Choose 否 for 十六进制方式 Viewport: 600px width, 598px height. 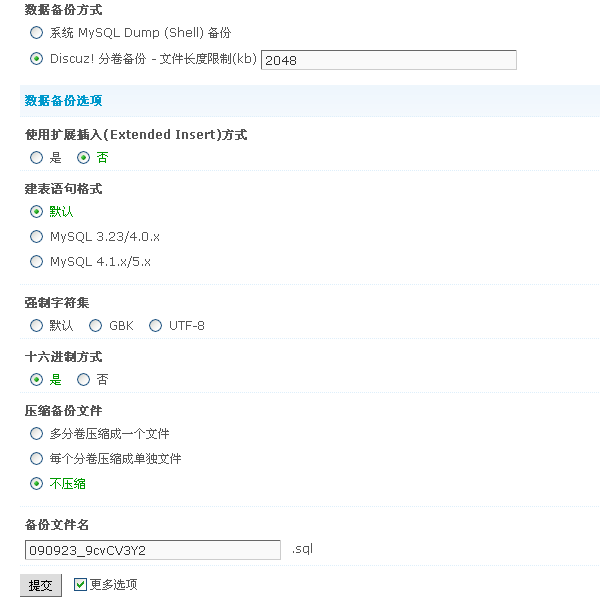click(x=84, y=380)
